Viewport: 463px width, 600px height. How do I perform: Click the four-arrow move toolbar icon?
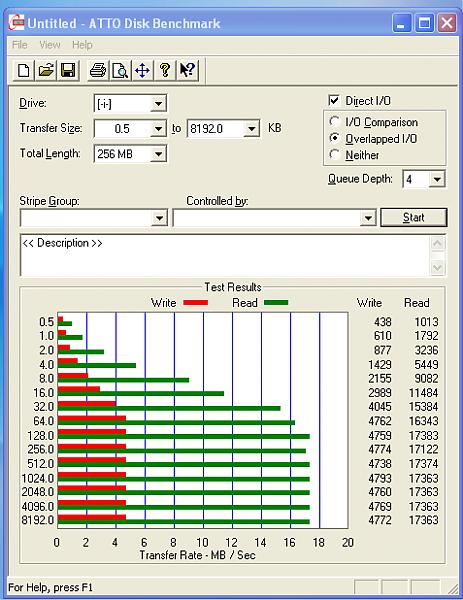tap(142, 70)
